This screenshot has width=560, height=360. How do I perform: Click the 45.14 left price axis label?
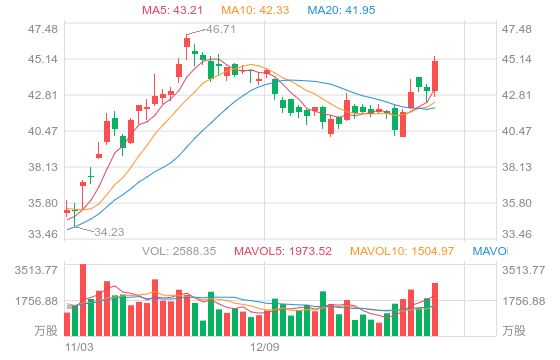pyautogui.click(x=43, y=59)
